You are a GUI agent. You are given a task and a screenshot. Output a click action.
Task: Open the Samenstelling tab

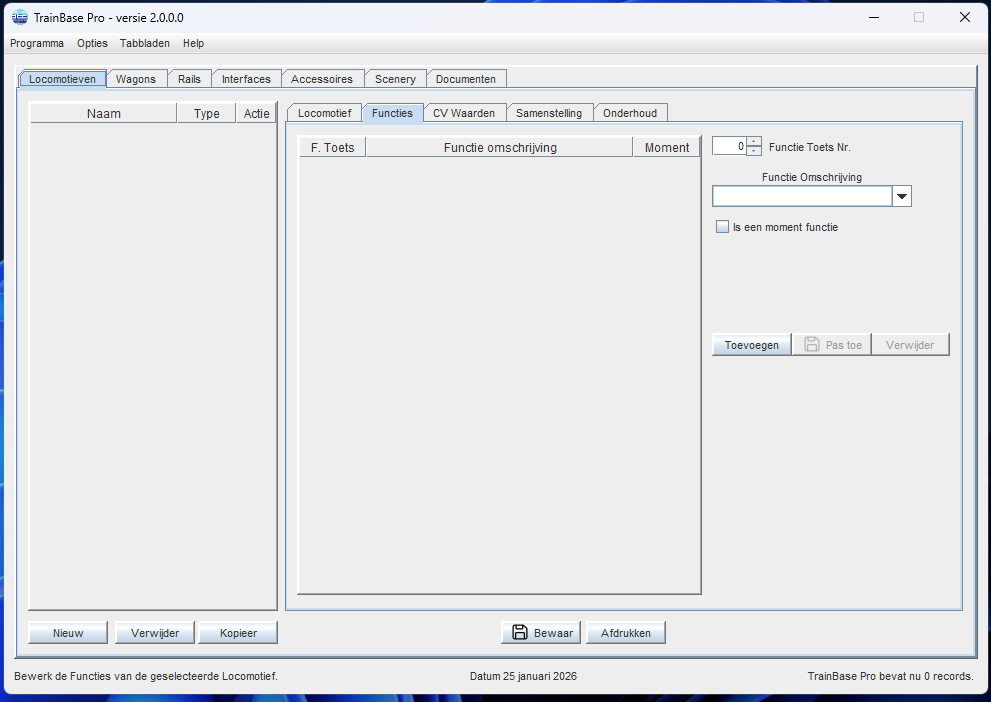click(549, 113)
